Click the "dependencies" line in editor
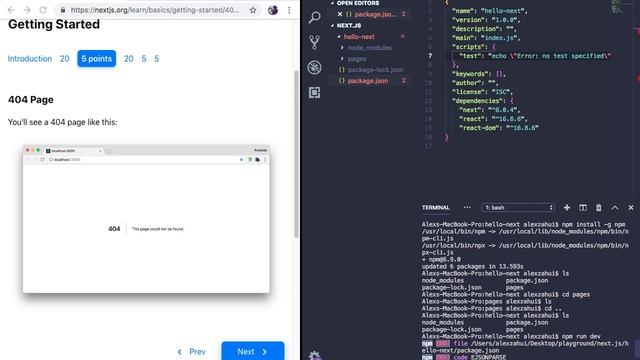Image resolution: width=640 pixels, height=360 pixels. tap(482, 101)
